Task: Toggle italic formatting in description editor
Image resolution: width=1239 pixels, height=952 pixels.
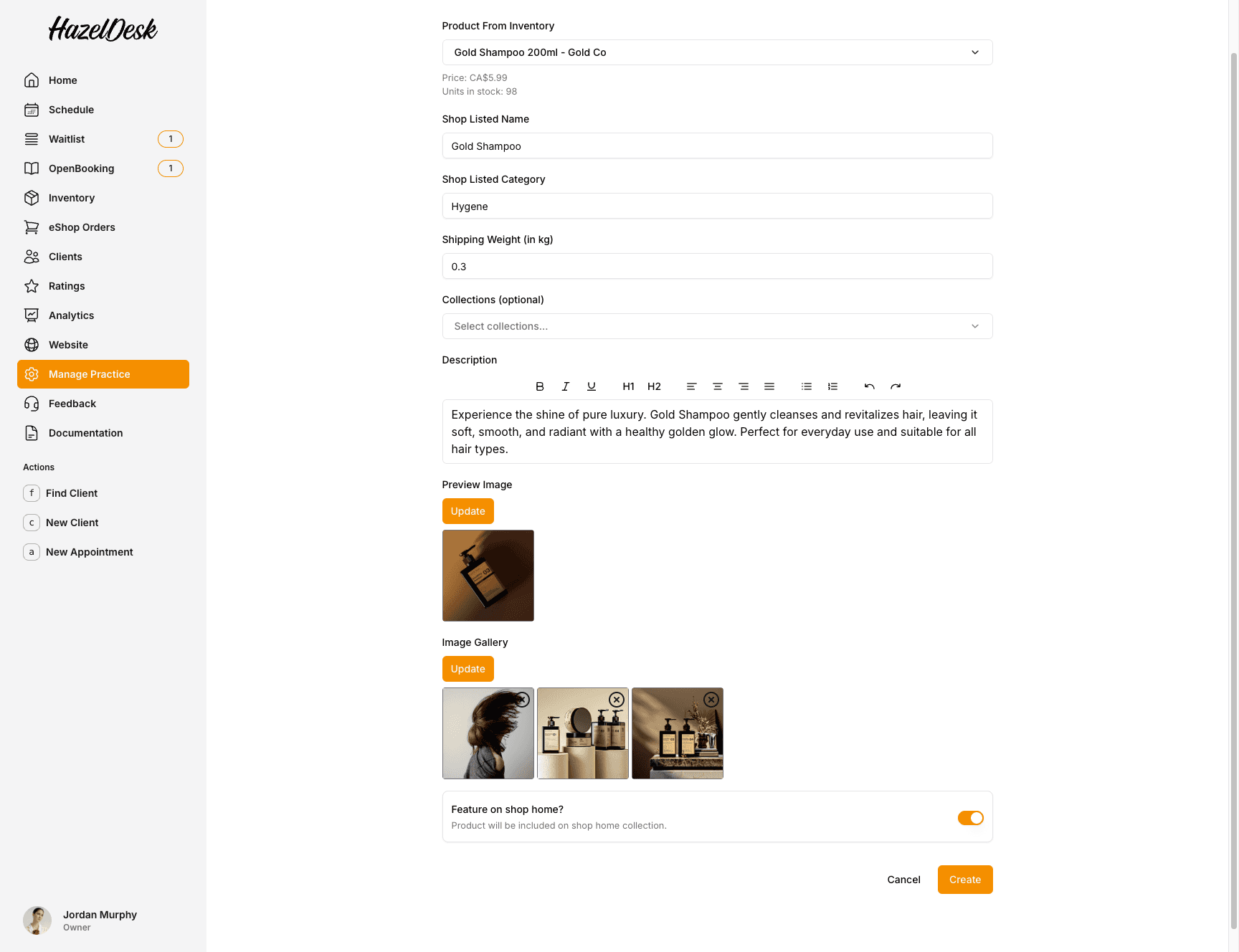Action: click(x=566, y=386)
